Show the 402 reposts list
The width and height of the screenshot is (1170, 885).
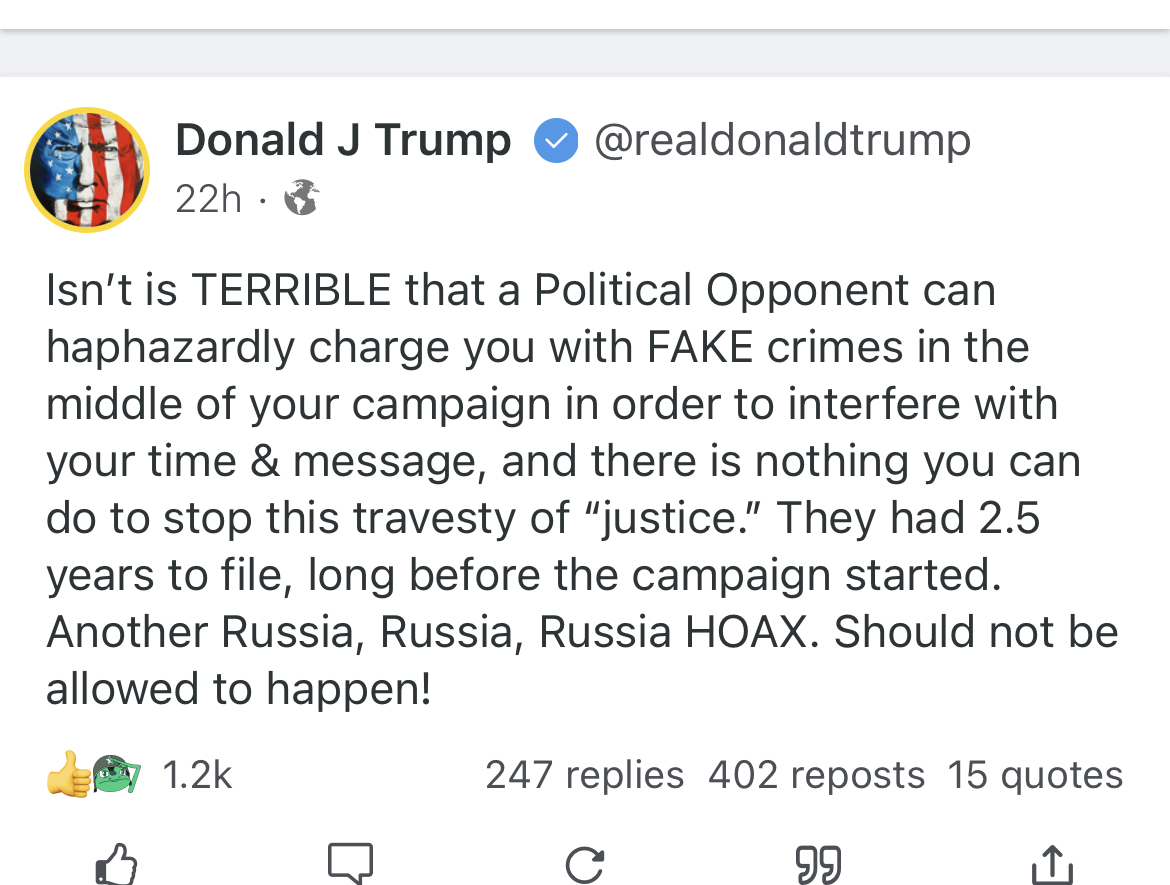(x=816, y=775)
